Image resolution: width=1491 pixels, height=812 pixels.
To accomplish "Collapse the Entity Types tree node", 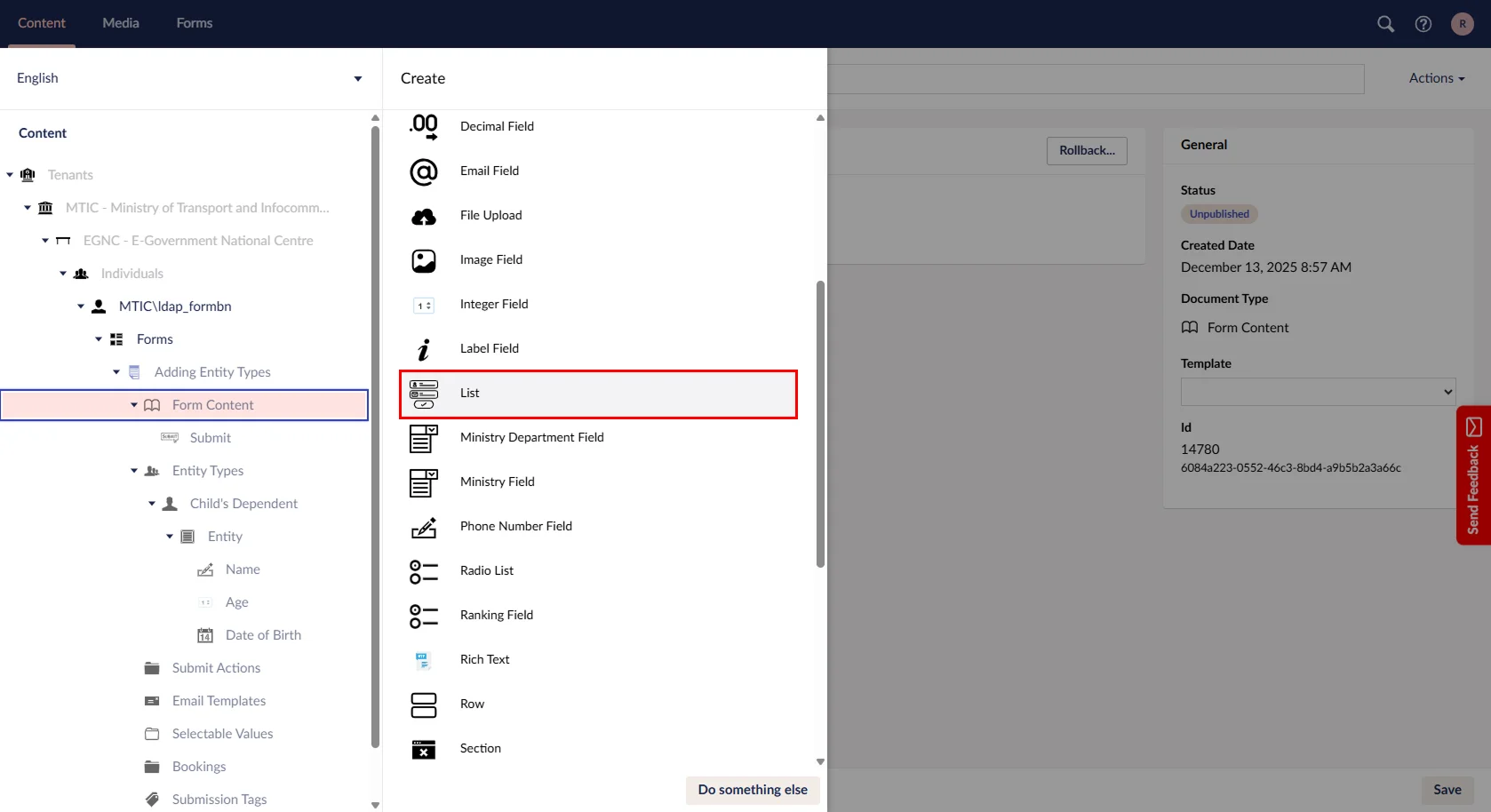I will (x=134, y=471).
